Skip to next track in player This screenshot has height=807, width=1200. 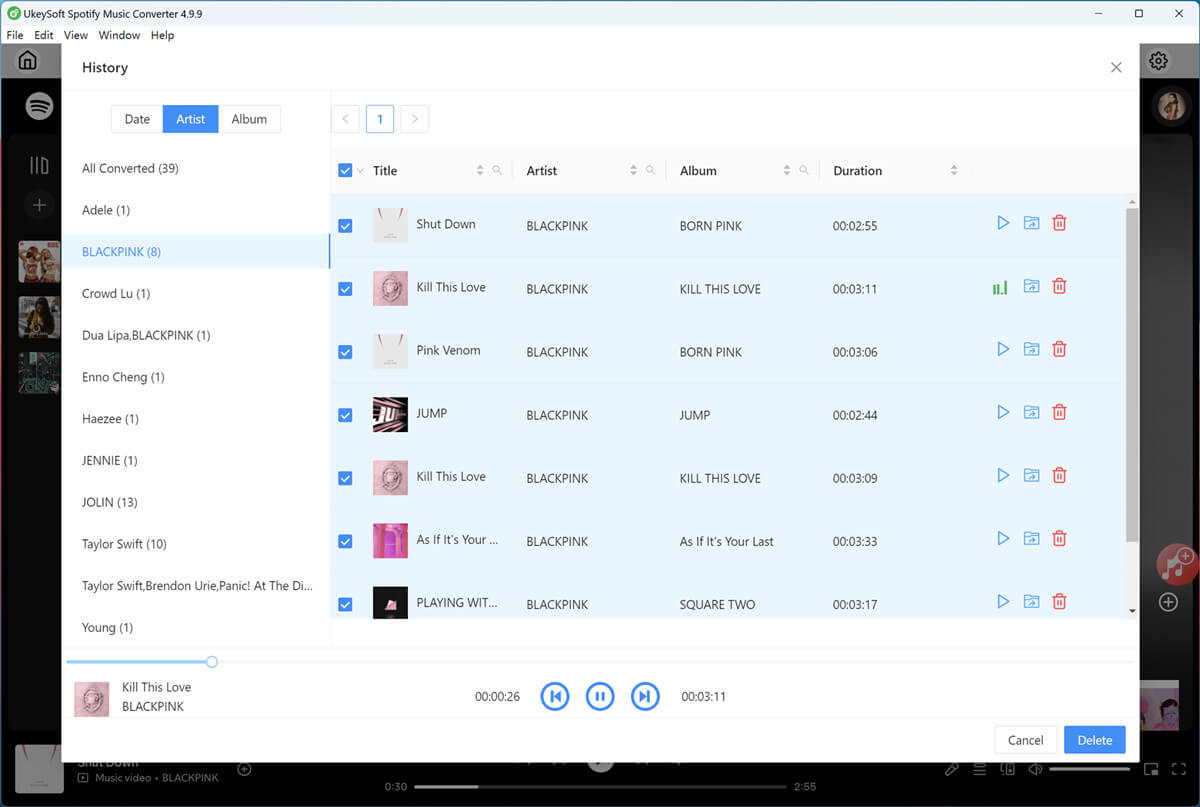coord(645,696)
